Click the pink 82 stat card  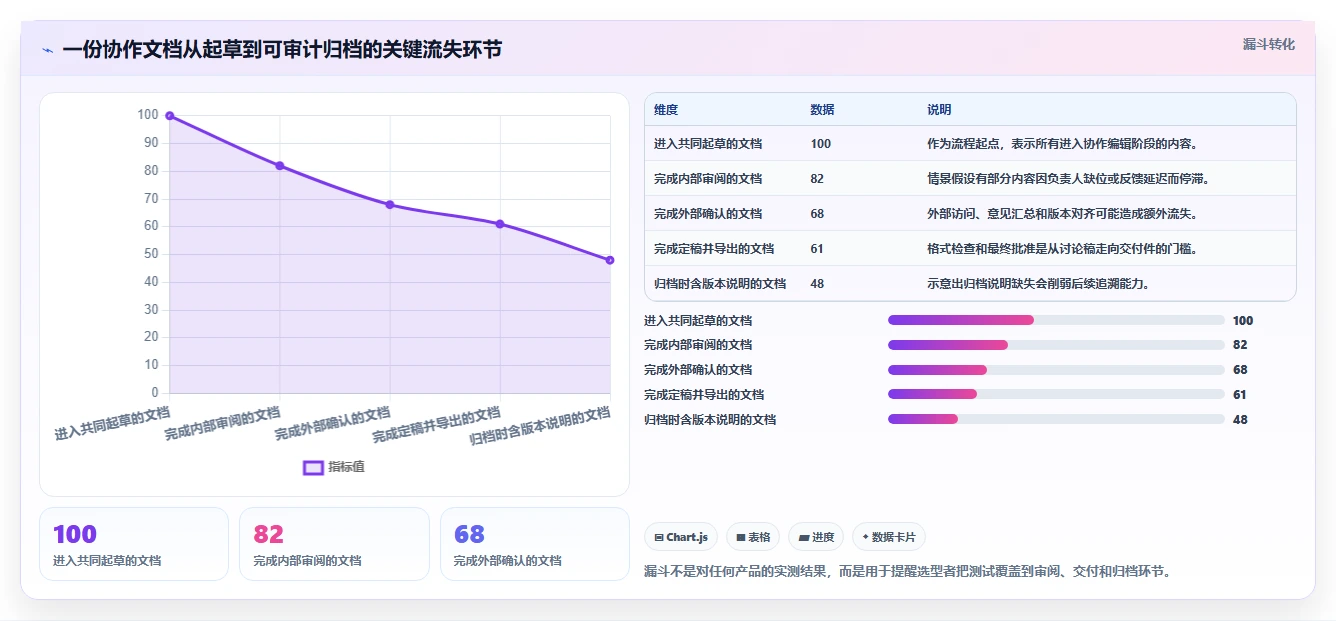click(x=334, y=544)
